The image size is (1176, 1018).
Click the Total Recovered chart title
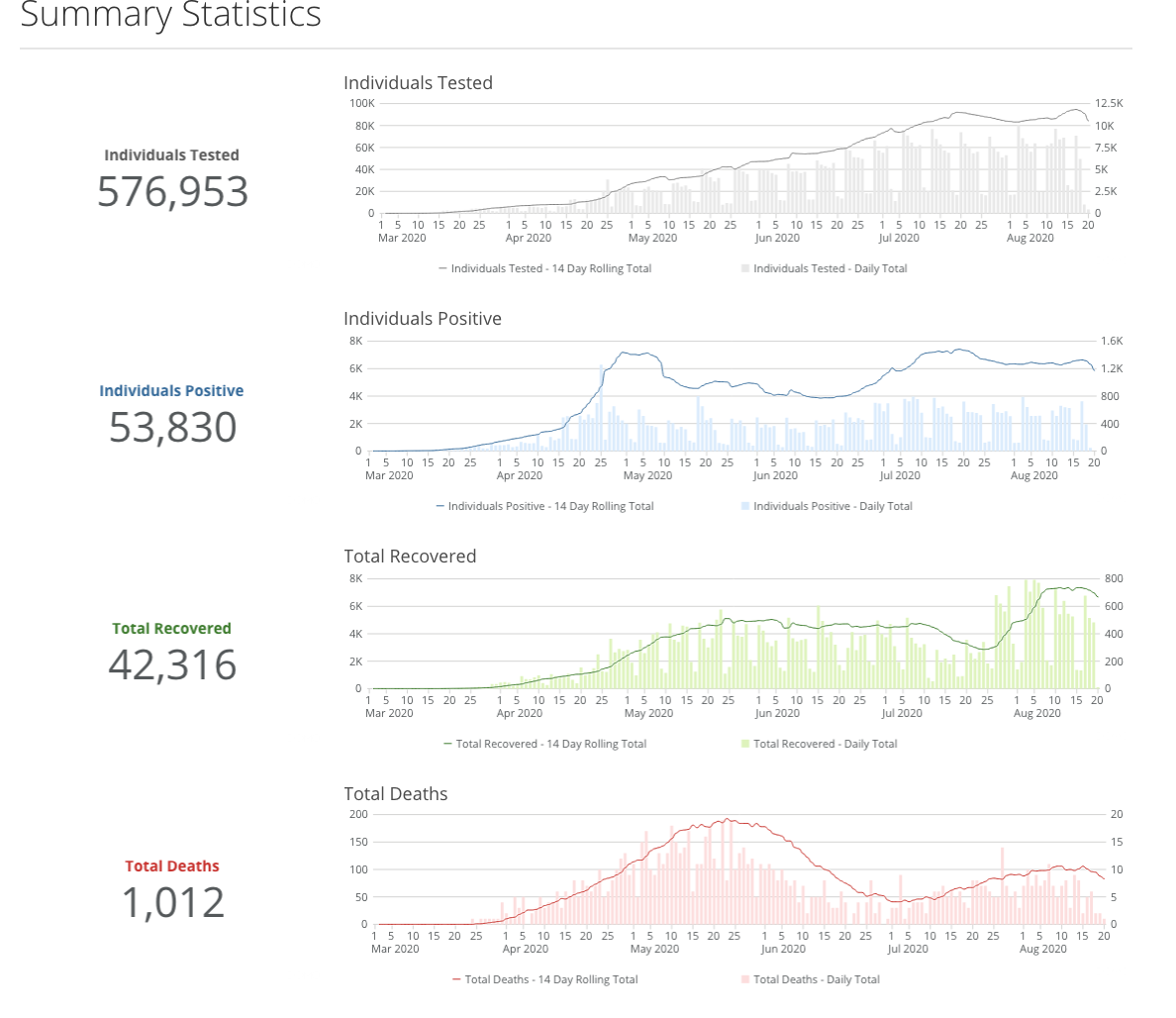410,557
